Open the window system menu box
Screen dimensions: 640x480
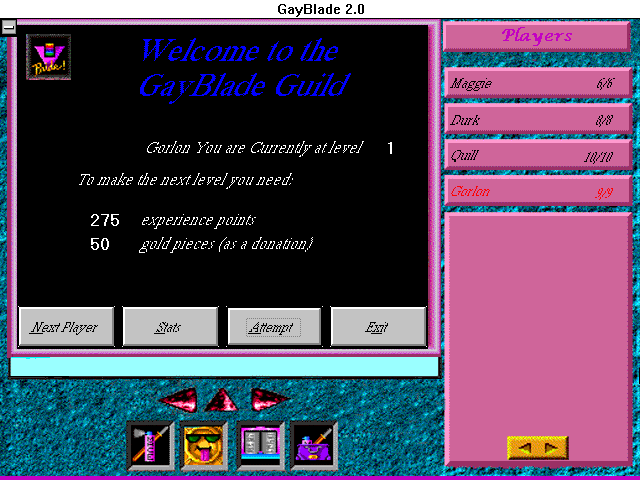[x=8, y=27]
